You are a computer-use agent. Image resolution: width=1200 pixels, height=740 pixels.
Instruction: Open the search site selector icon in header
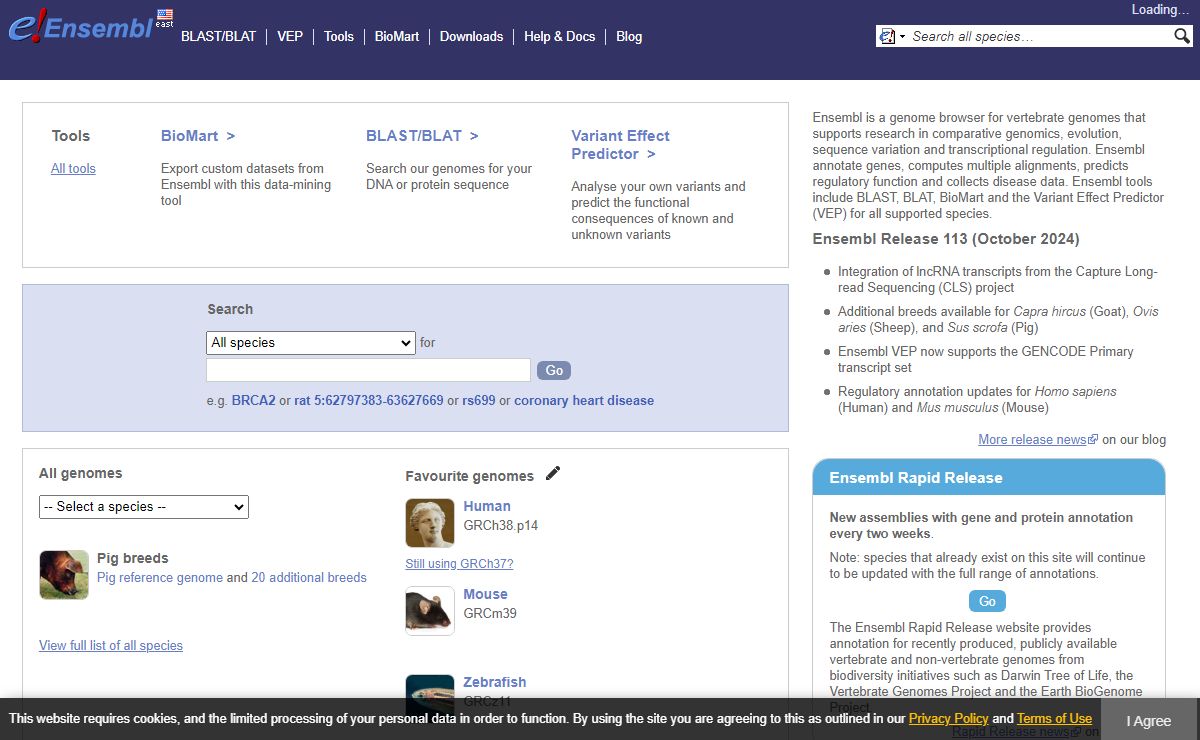click(890, 36)
